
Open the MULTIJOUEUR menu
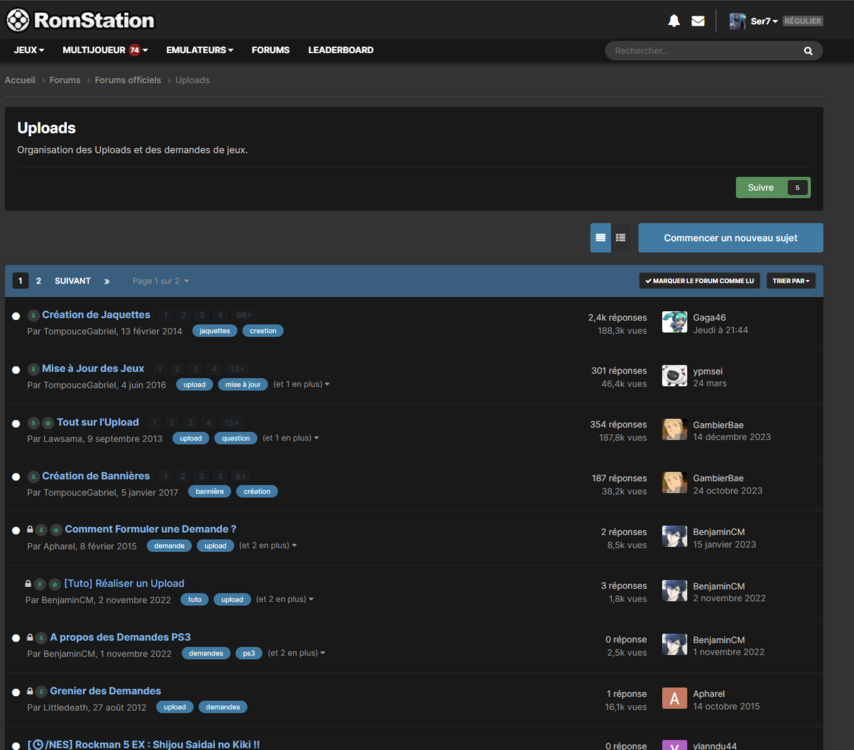[x=102, y=49]
